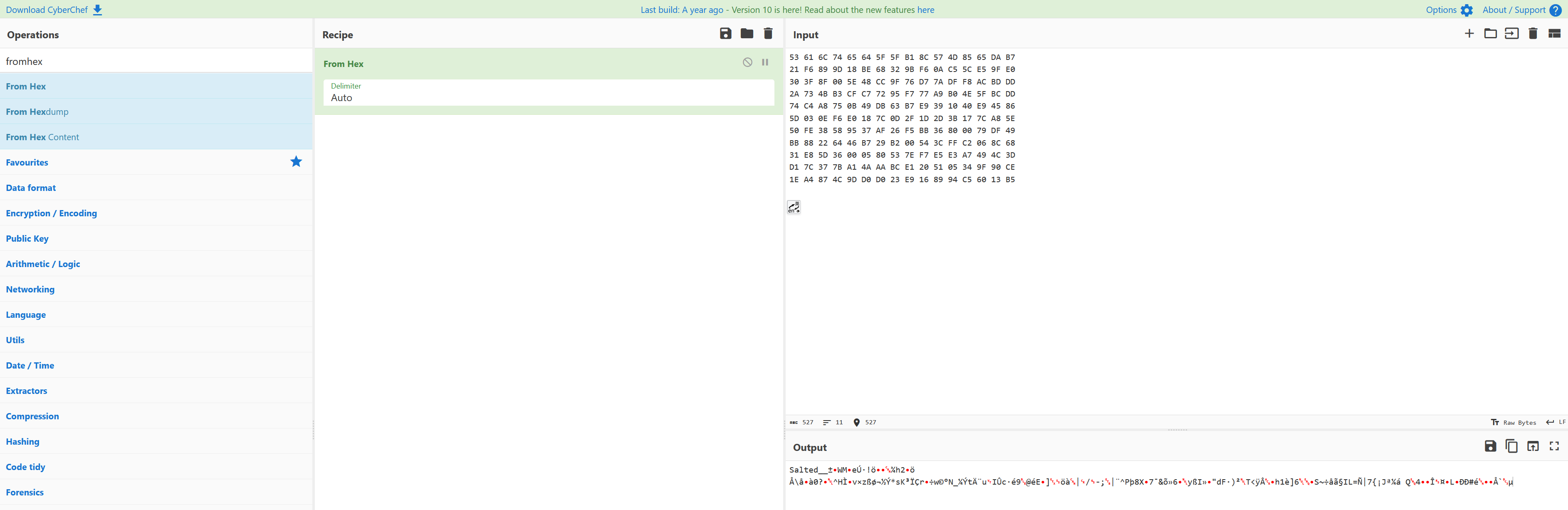1568x510 pixels.
Task: Click the Download CyberChef link
Action: point(46,9)
